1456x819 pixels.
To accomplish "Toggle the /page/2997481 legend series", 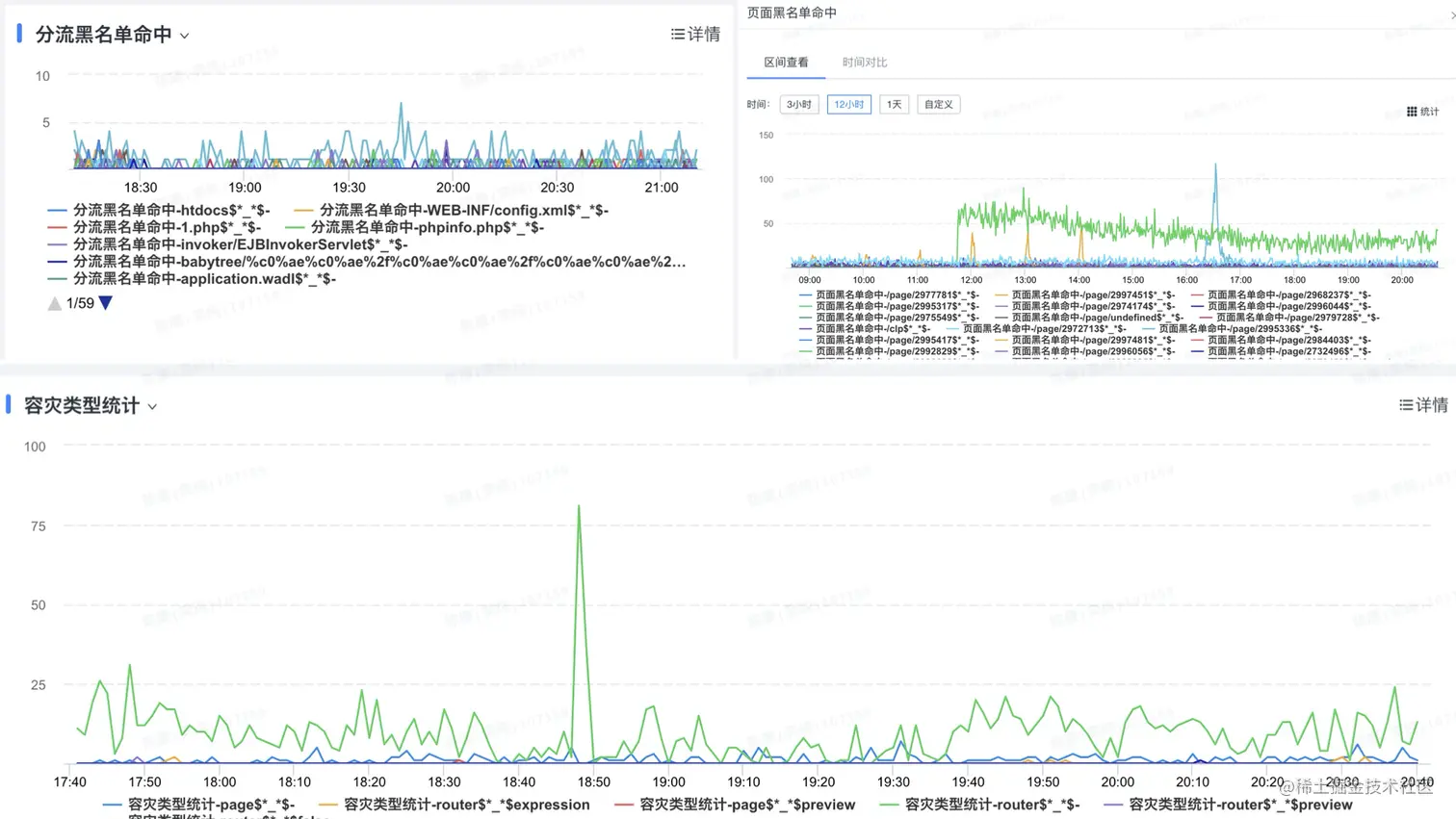I will point(1084,340).
